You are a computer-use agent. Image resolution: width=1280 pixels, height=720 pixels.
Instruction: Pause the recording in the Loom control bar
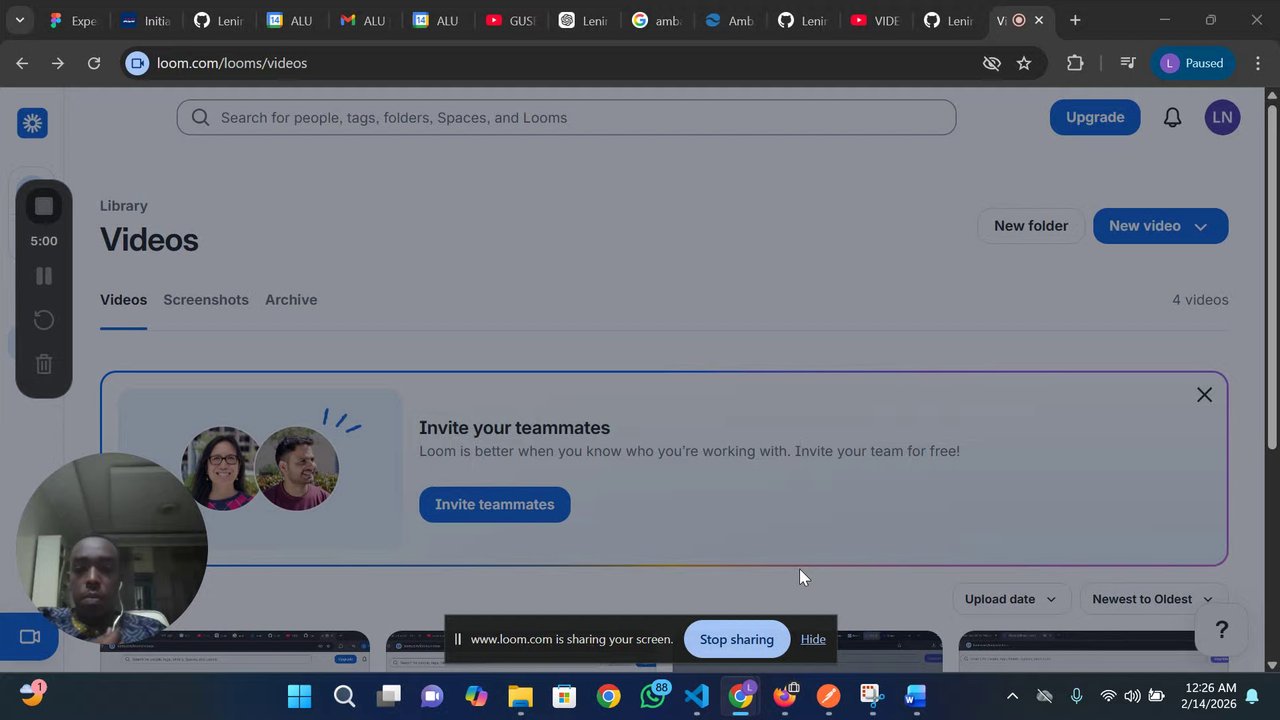44,276
